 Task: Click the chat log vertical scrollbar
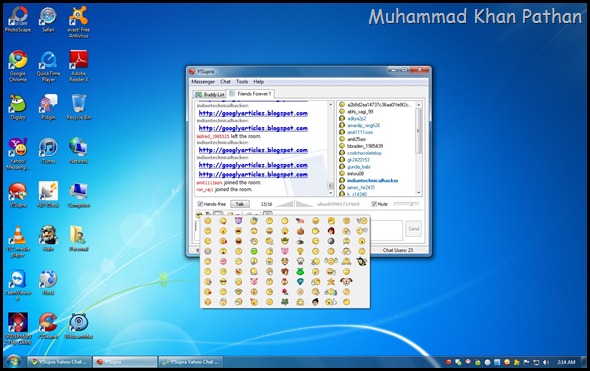[x=331, y=148]
